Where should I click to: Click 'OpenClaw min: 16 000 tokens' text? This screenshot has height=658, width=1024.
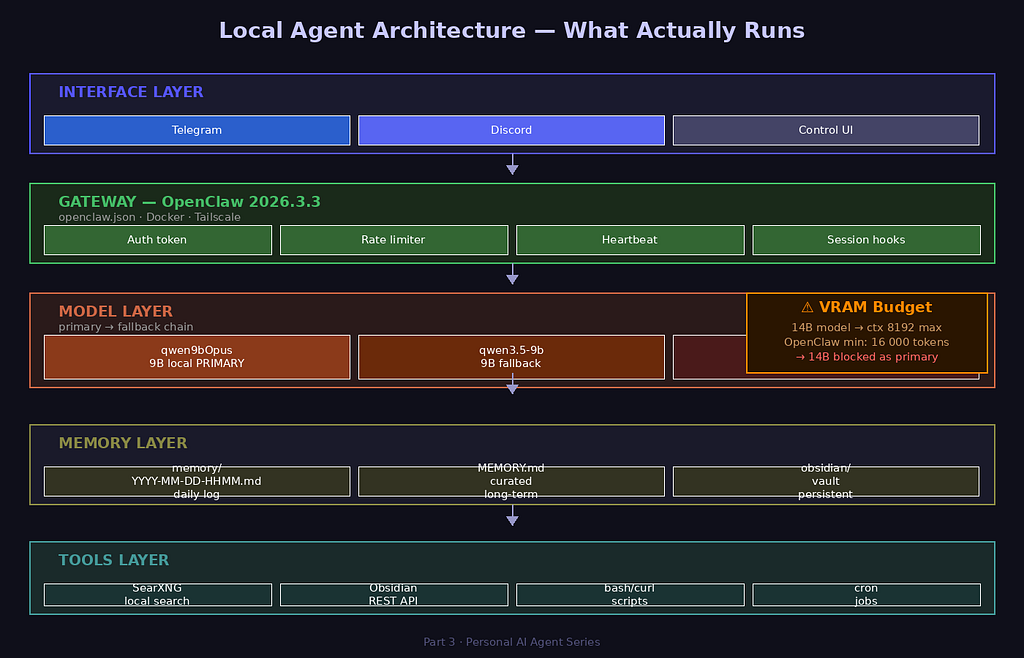click(867, 342)
